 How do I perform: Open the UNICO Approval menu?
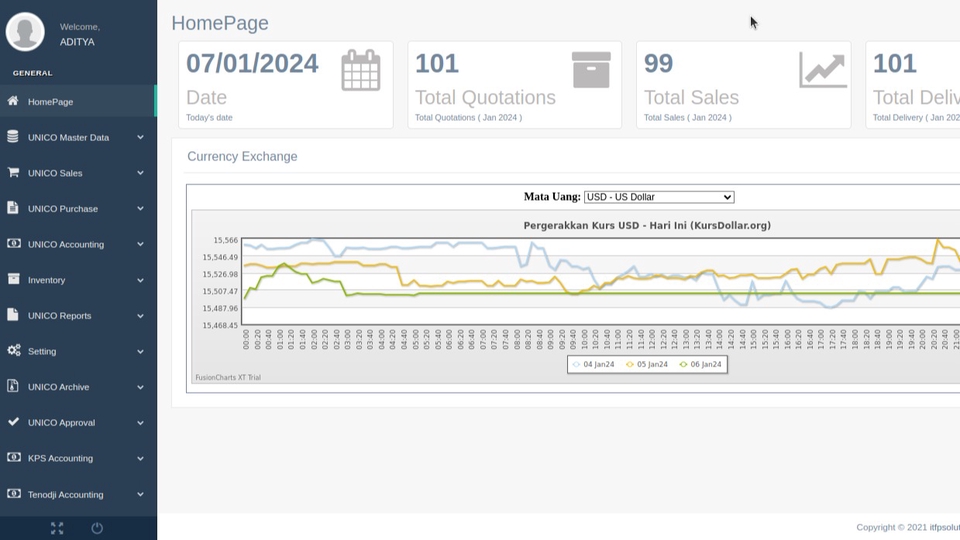coord(78,422)
